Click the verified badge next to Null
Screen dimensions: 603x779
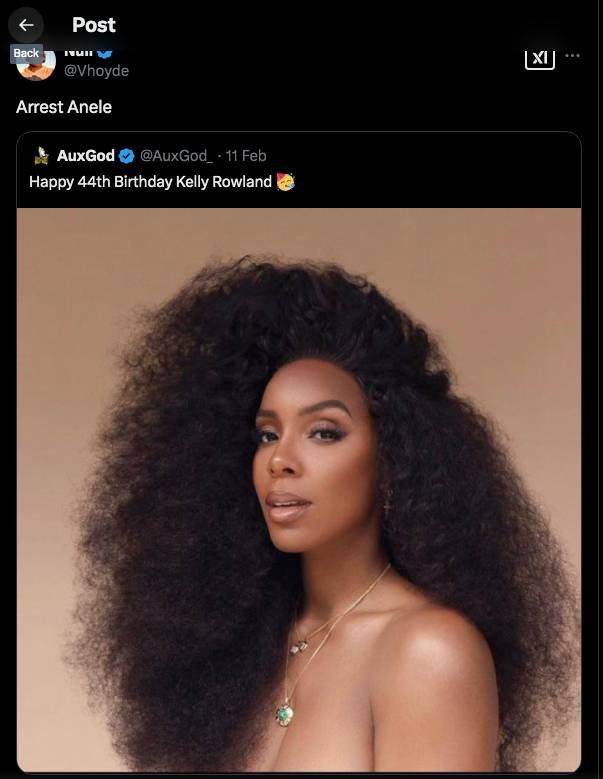pos(104,52)
